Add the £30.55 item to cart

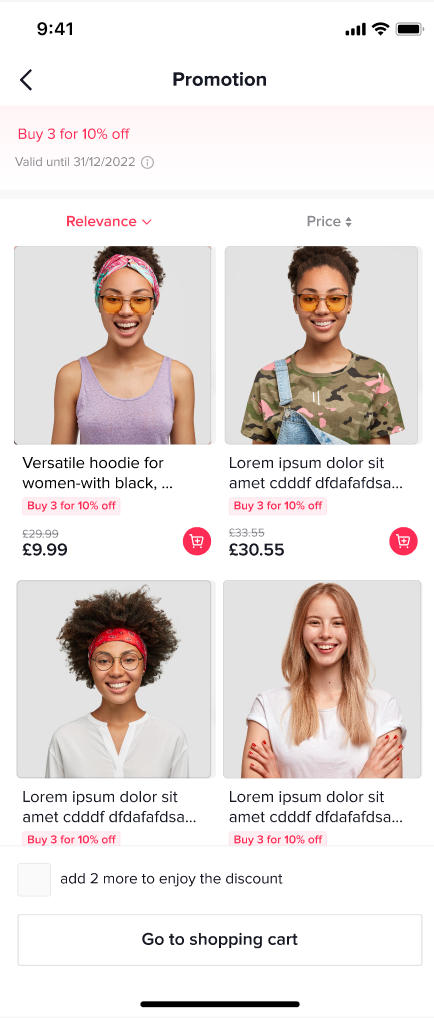(403, 541)
